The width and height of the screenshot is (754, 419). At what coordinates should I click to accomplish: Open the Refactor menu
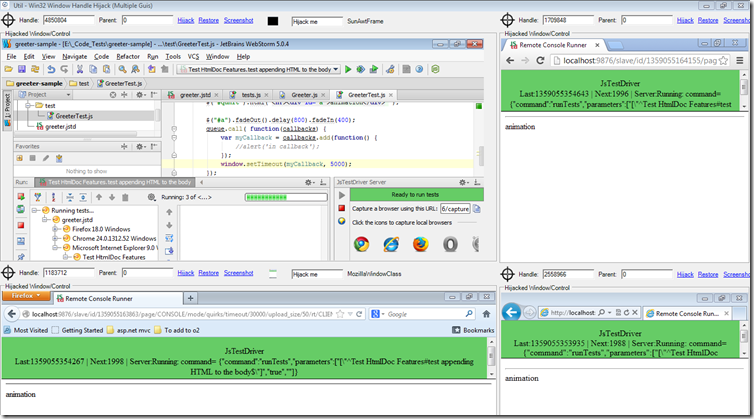pyautogui.click(x=128, y=57)
